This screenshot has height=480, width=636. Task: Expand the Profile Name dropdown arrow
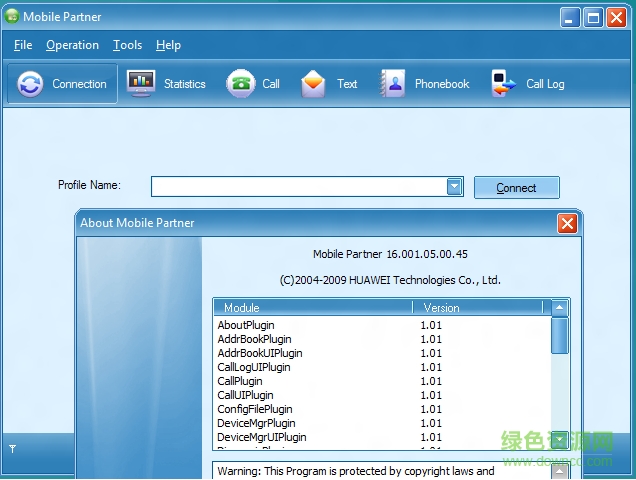[x=455, y=186]
